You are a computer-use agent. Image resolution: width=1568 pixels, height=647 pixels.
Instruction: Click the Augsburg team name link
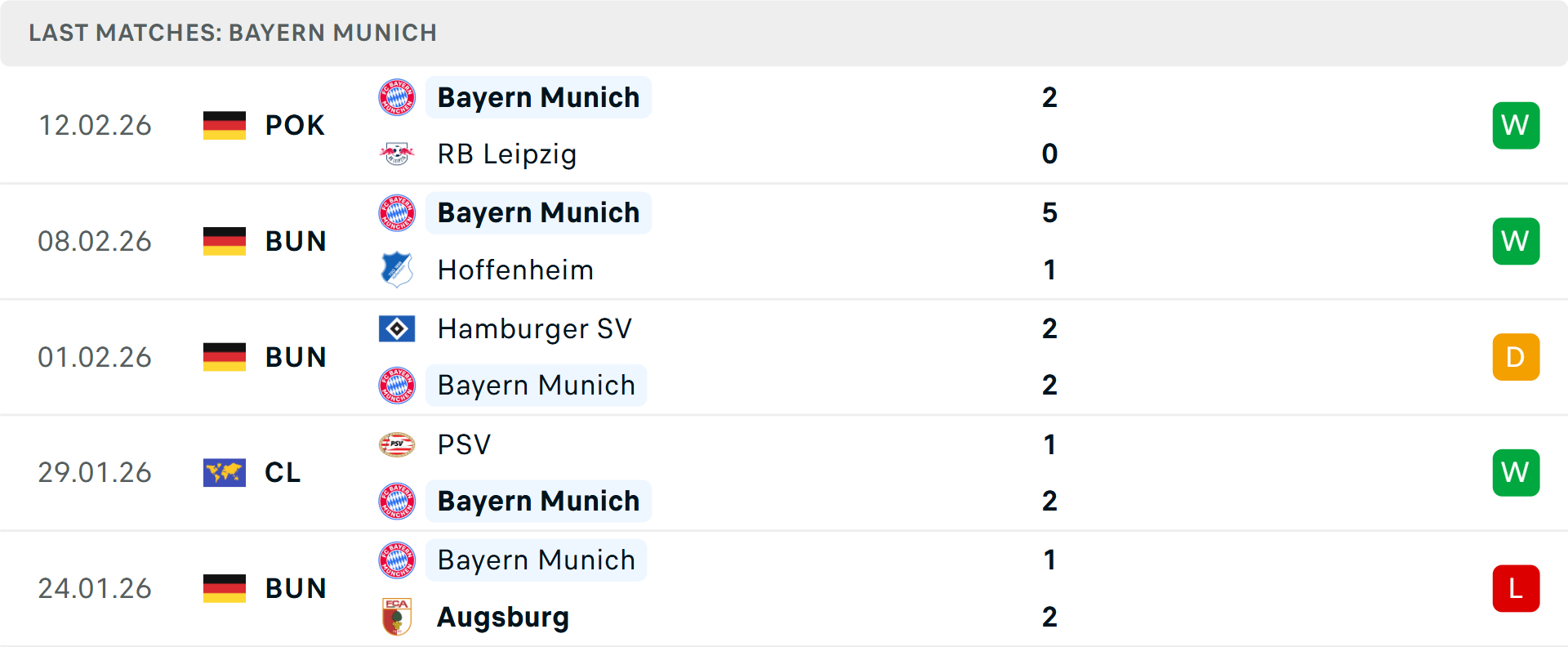pos(502,618)
